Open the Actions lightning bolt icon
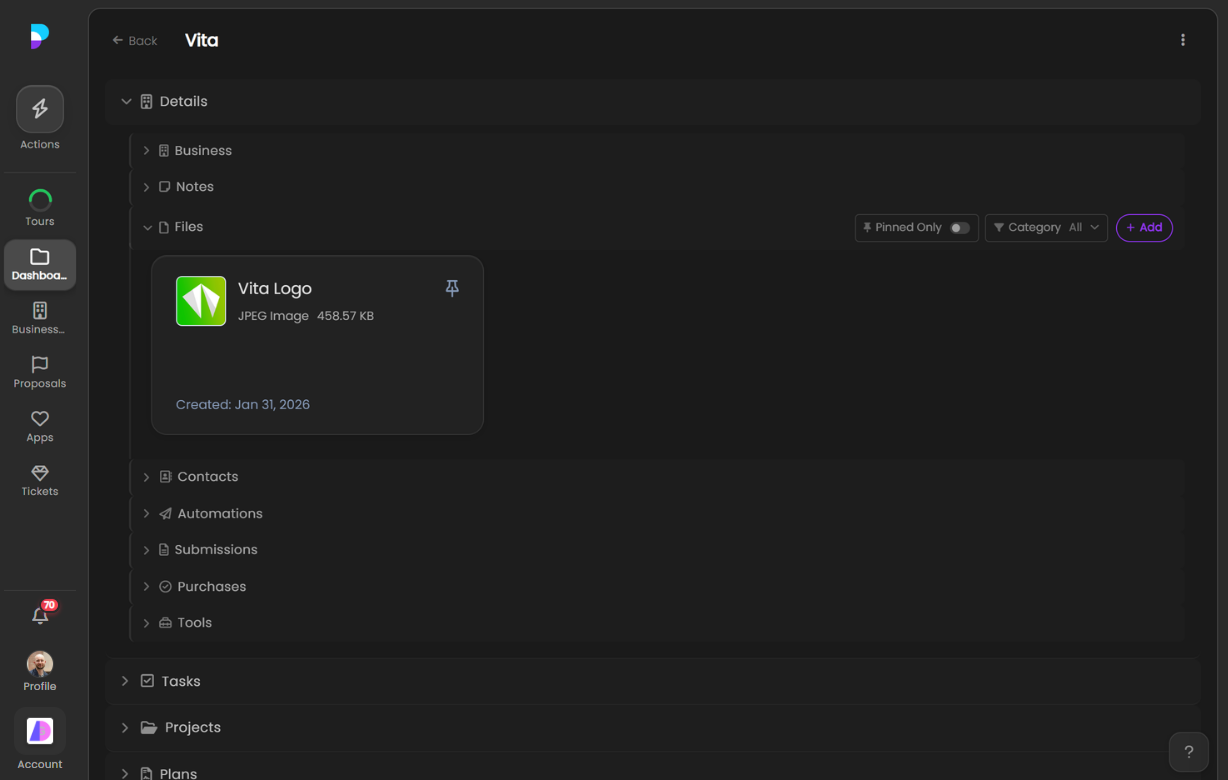 click(x=40, y=109)
